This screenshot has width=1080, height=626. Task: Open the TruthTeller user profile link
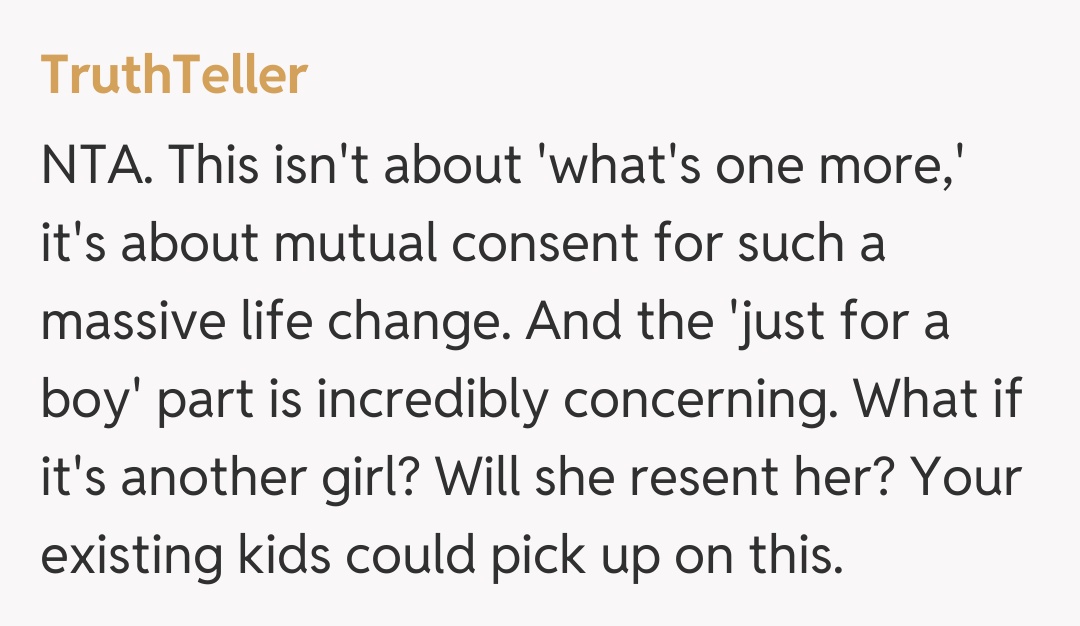coord(174,76)
